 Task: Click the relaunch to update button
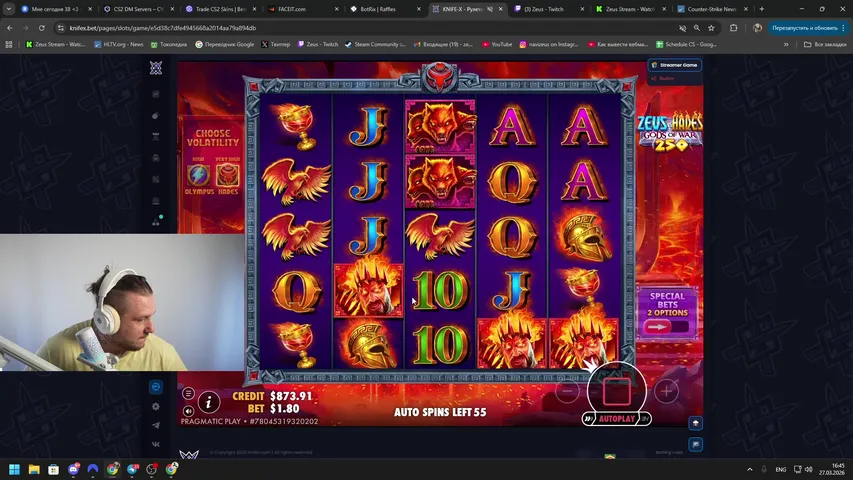(808, 28)
